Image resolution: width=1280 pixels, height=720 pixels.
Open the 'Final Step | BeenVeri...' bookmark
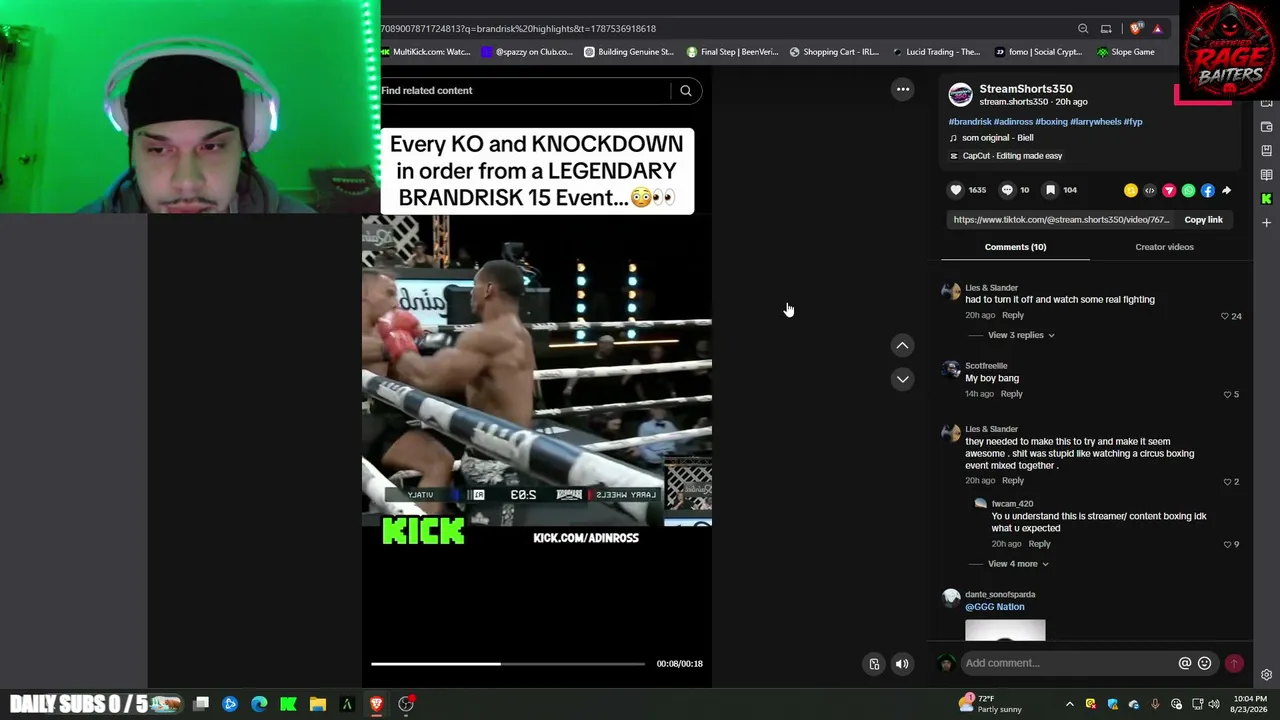[x=732, y=52]
